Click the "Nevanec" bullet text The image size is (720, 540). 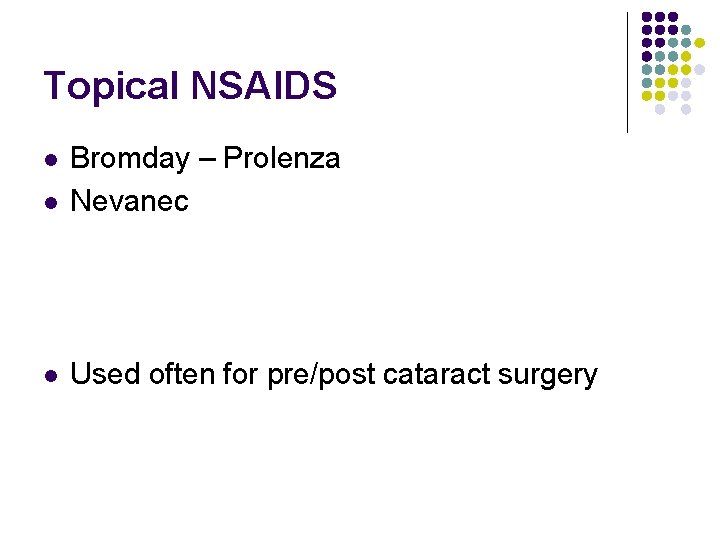click(130, 201)
